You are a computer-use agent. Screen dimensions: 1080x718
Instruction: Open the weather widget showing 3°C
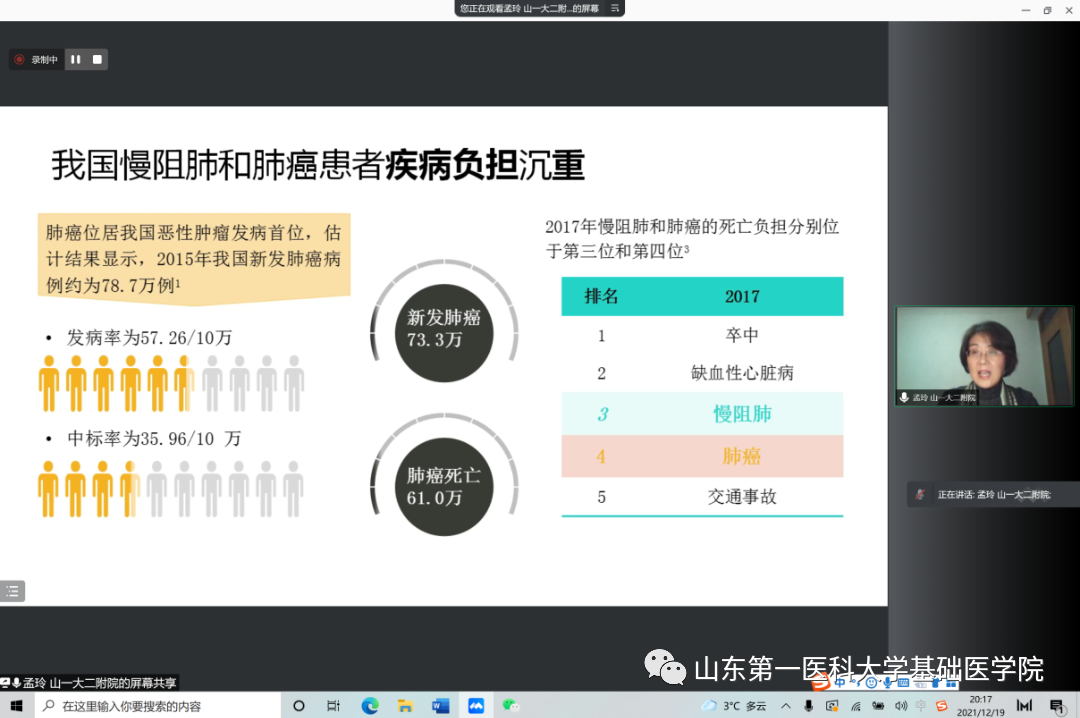[x=733, y=706]
